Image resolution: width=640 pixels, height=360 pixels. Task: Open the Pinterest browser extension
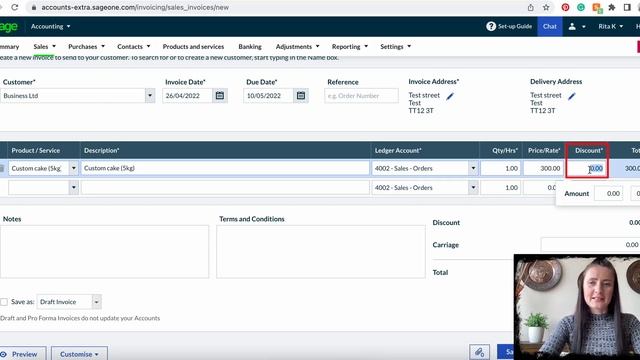coord(565,7)
